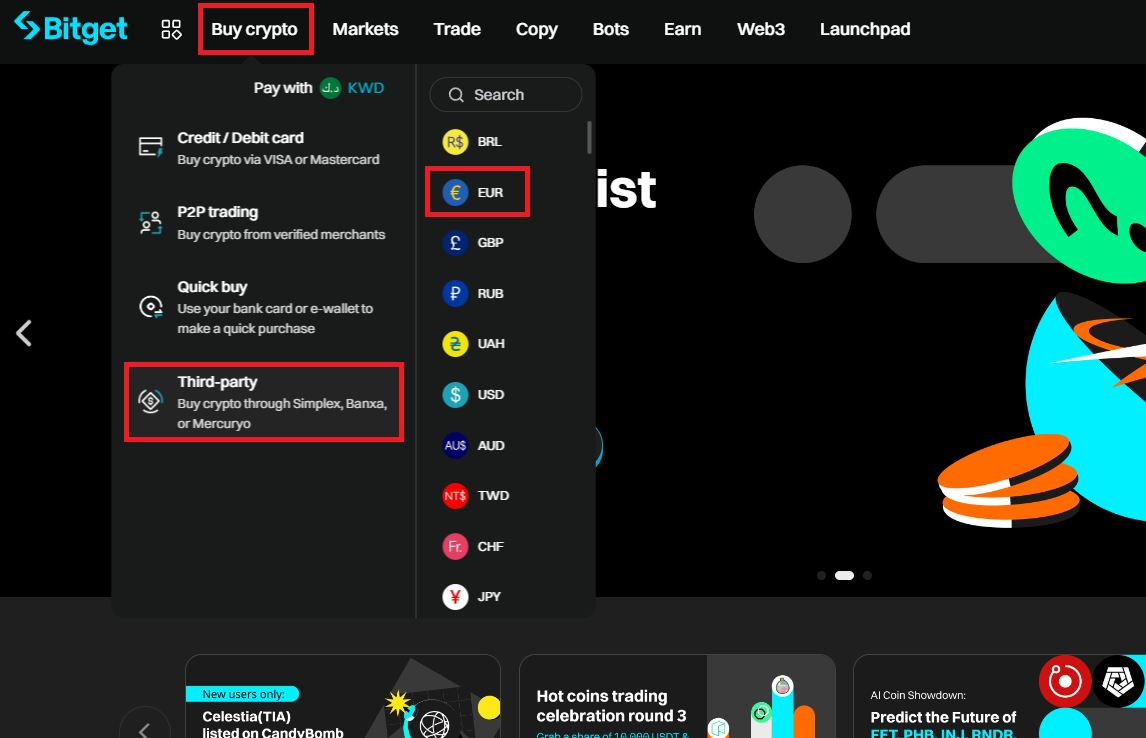Image resolution: width=1146 pixels, height=738 pixels.
Task: Open the Bots menu
Action: (x=610, y=29)
